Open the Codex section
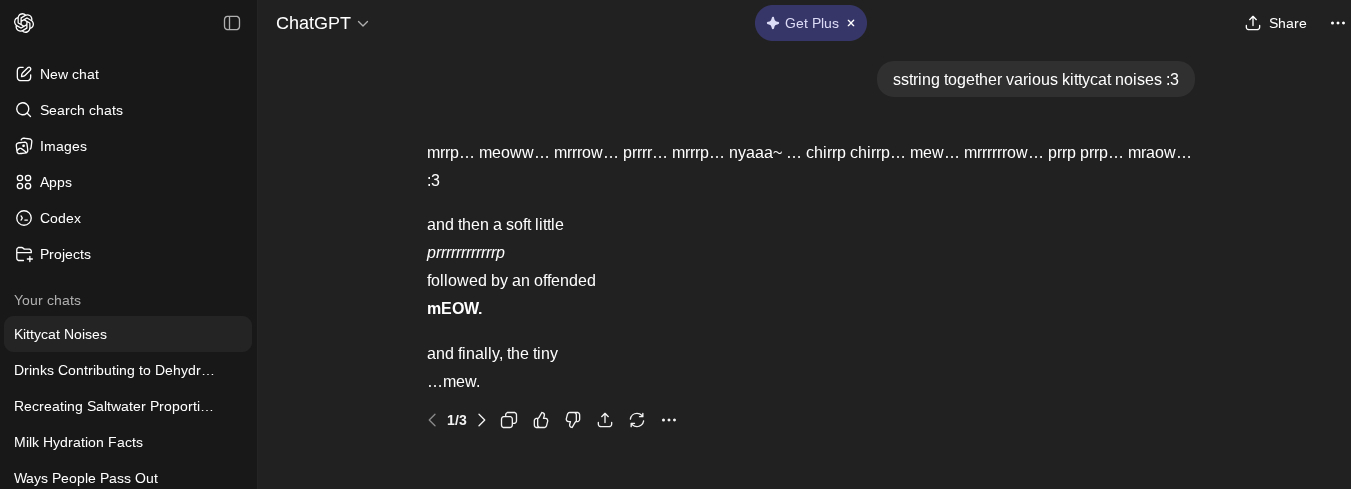 (x=60, y=218)
